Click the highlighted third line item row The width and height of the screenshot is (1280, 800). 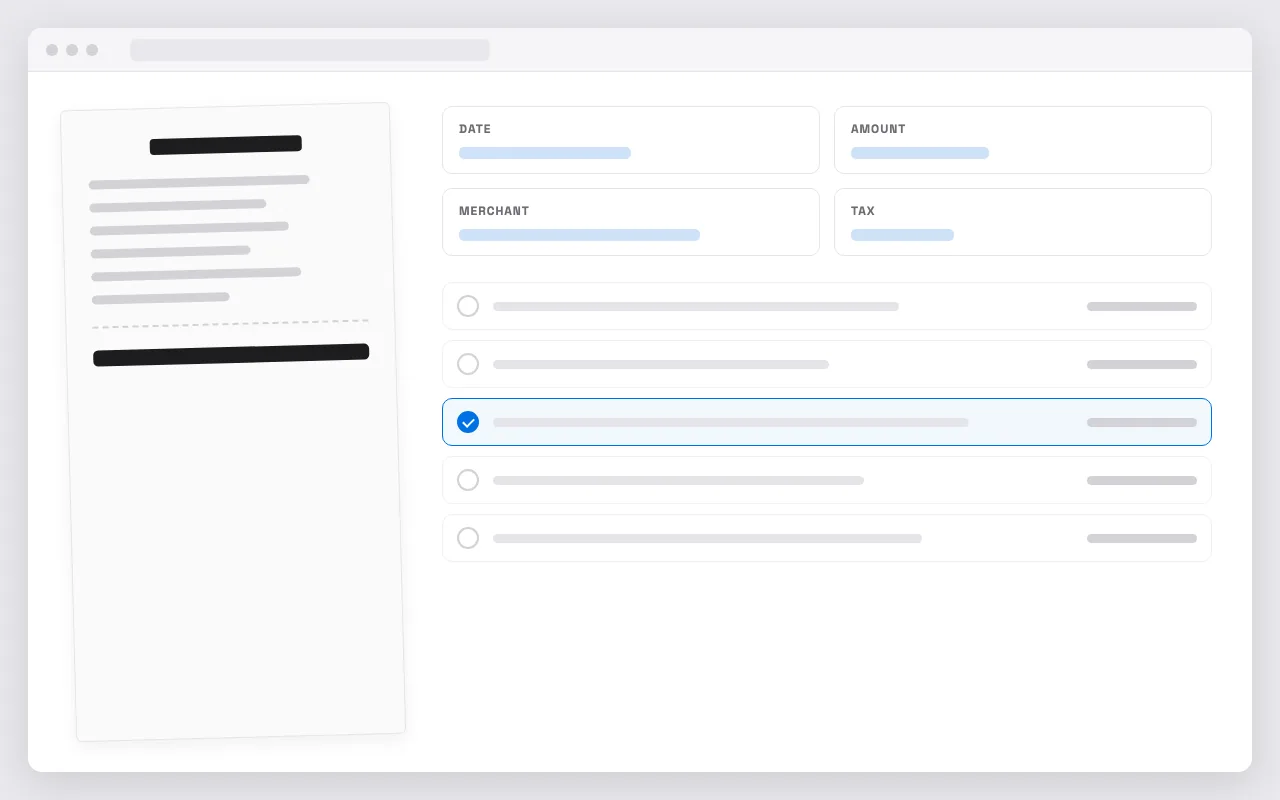[x=827, y=422]
